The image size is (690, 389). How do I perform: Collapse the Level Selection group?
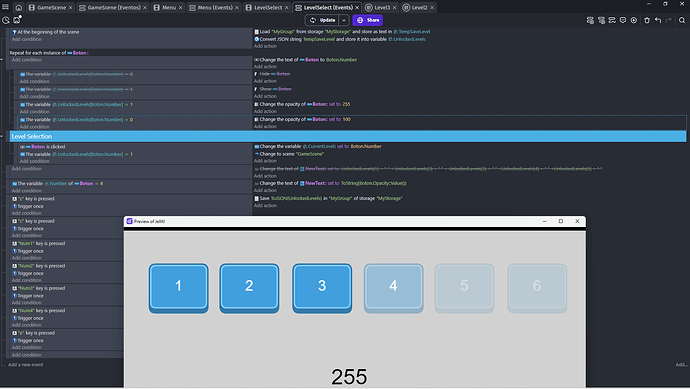tap(2, 136)
